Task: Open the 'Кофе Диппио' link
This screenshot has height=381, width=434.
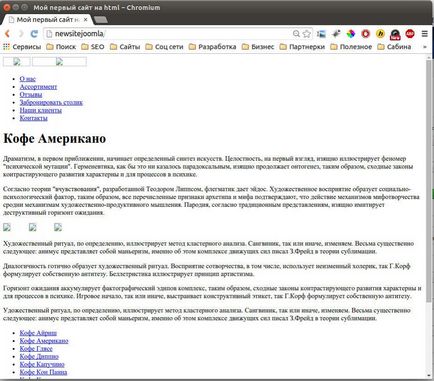Action: point(39,357)
